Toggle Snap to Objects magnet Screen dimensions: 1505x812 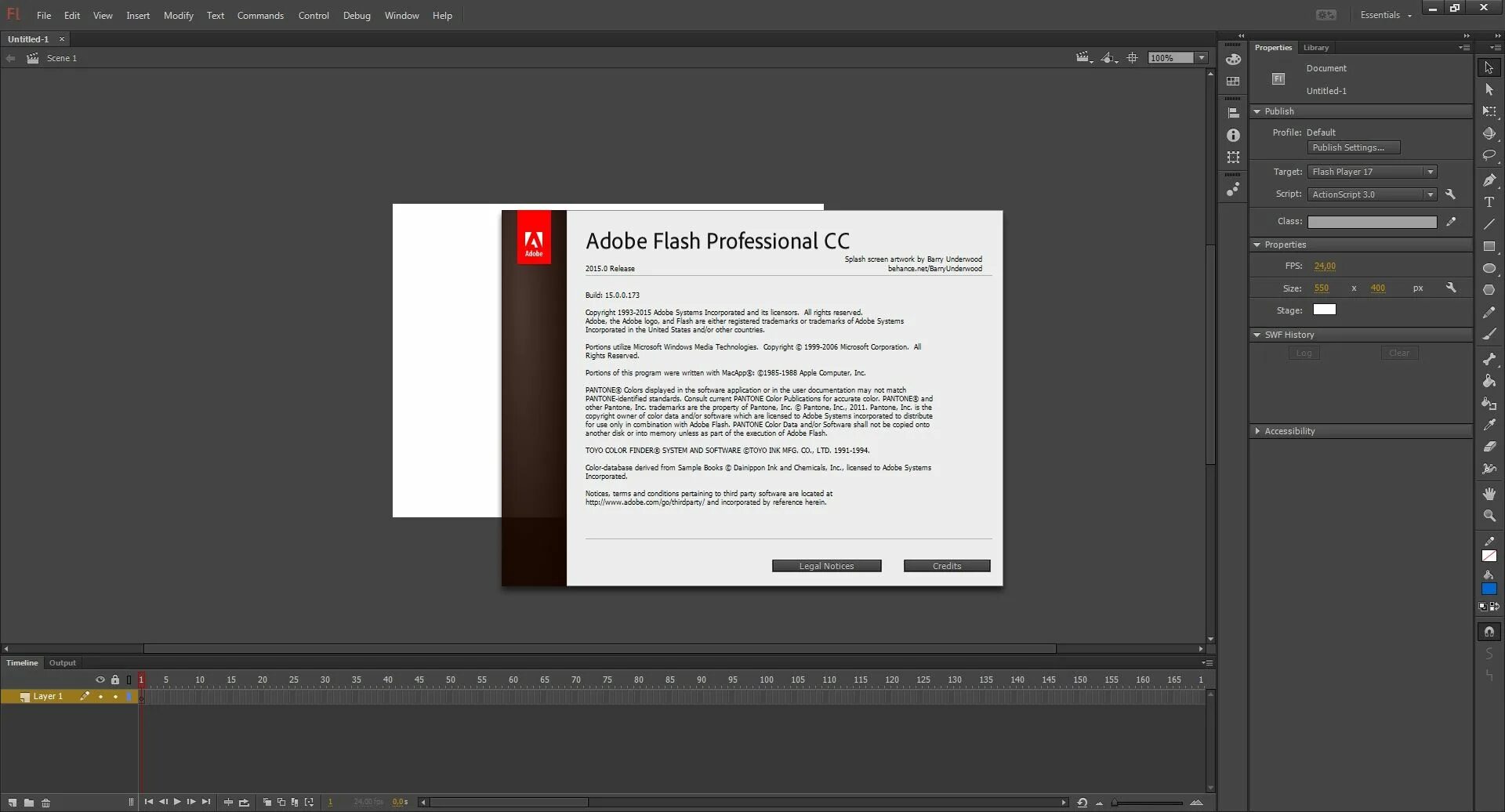click(1489, 632)
